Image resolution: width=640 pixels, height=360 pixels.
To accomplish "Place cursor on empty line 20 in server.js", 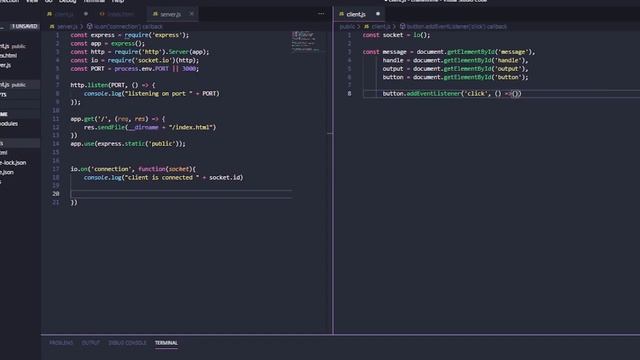I will (181, 194).
